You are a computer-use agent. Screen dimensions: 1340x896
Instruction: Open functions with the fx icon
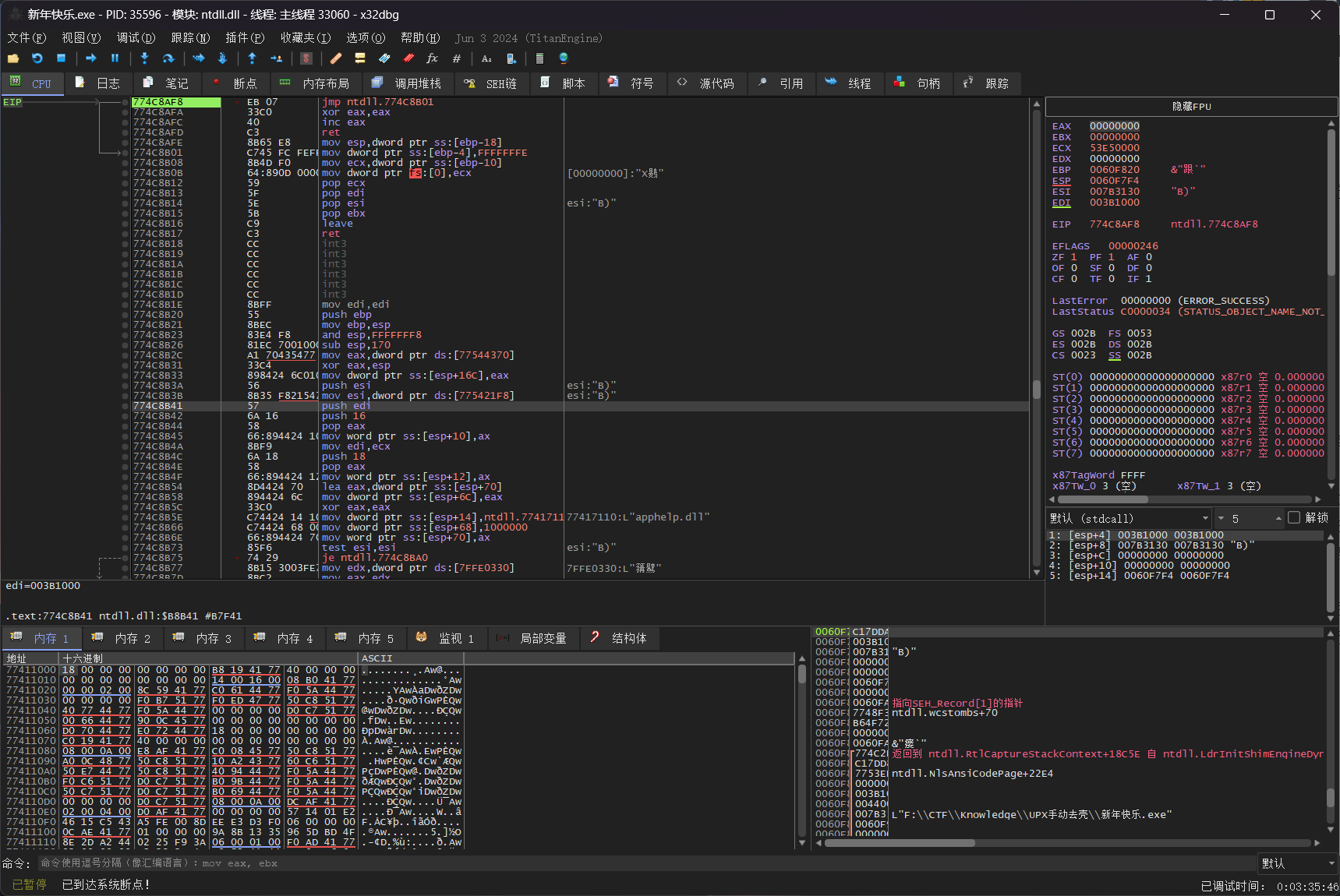[433, 58]
